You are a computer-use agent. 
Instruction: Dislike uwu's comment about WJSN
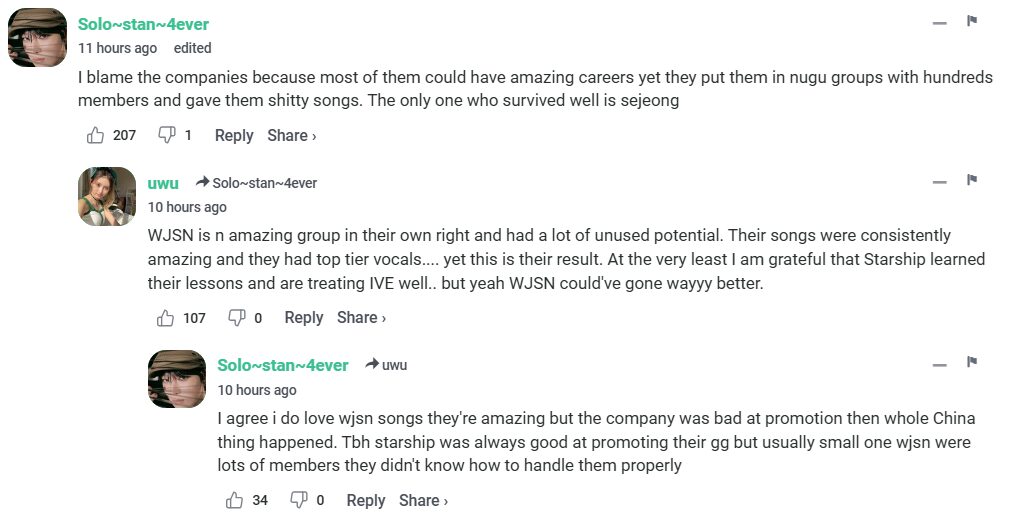point(237,318)
